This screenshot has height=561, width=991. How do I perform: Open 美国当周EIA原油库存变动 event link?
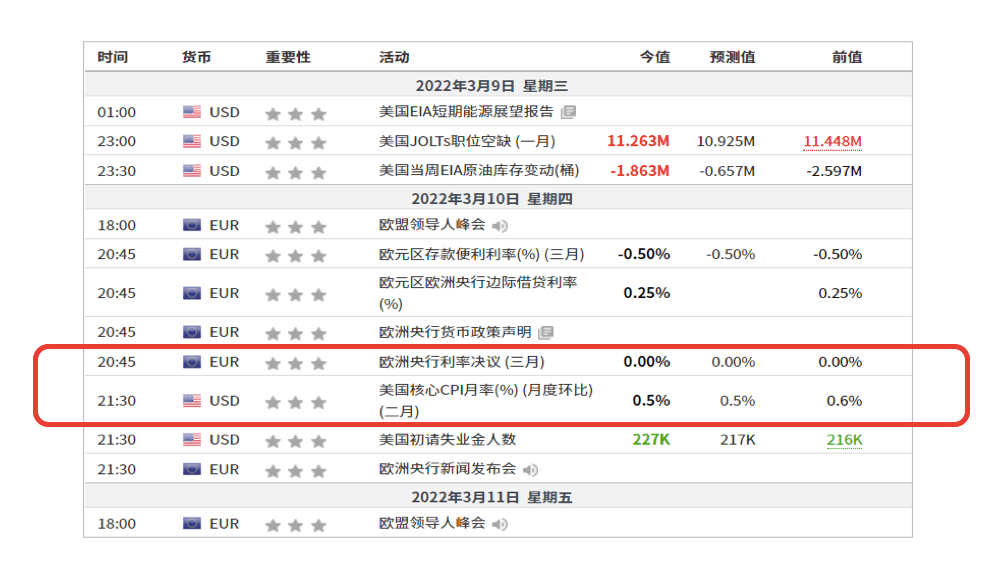coord(479,171)
